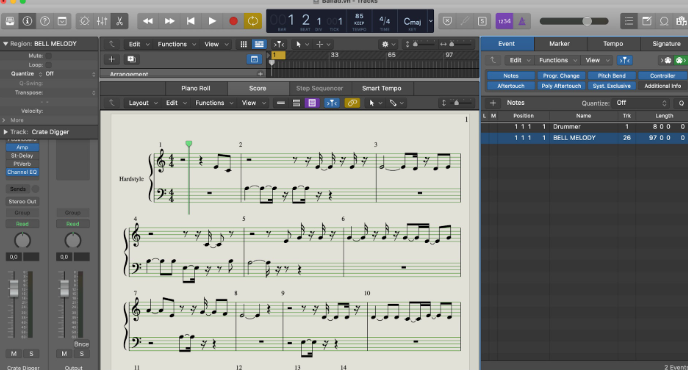Click the Record button in the transport
The image size is (688, 370).
point(233,21)
